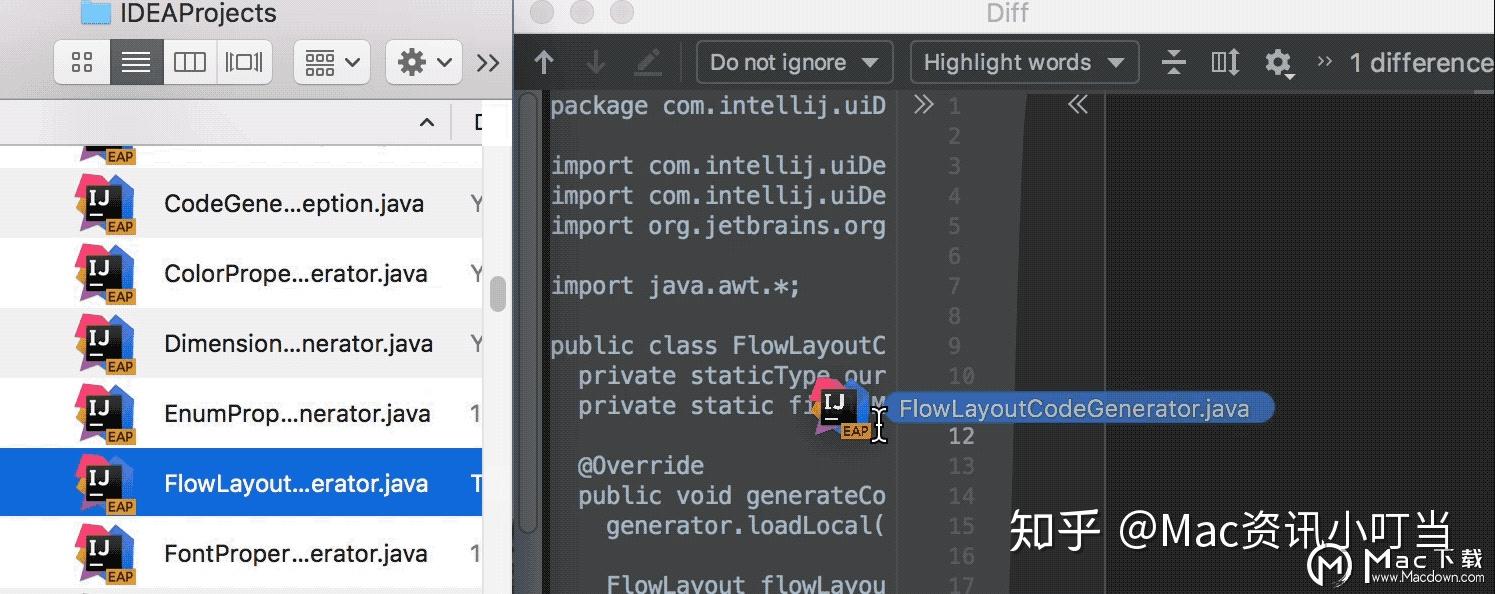The image size is (1495, 594).
Task: Click the '@Override' line in Diff
Action: click(x=641, y=466)
